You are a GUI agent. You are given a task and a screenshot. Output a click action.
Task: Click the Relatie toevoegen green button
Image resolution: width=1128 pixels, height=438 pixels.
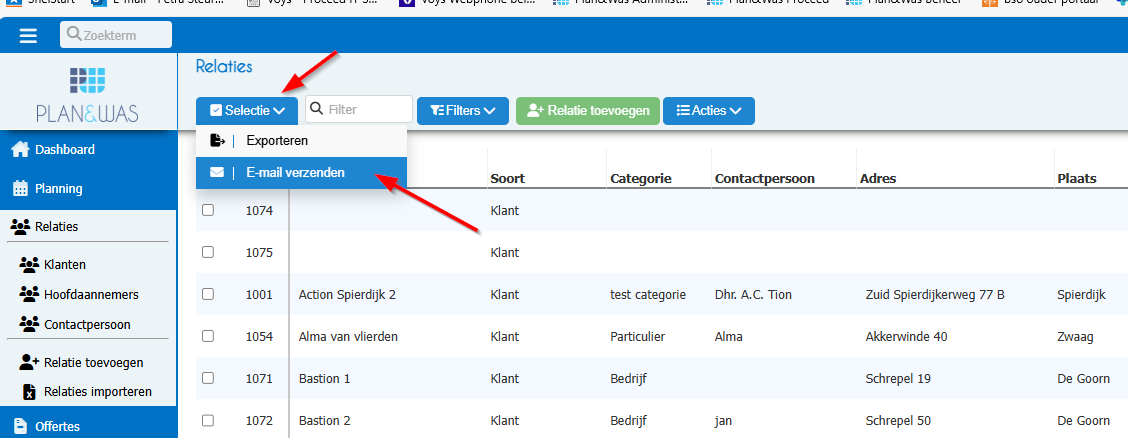tap(588, 111)
